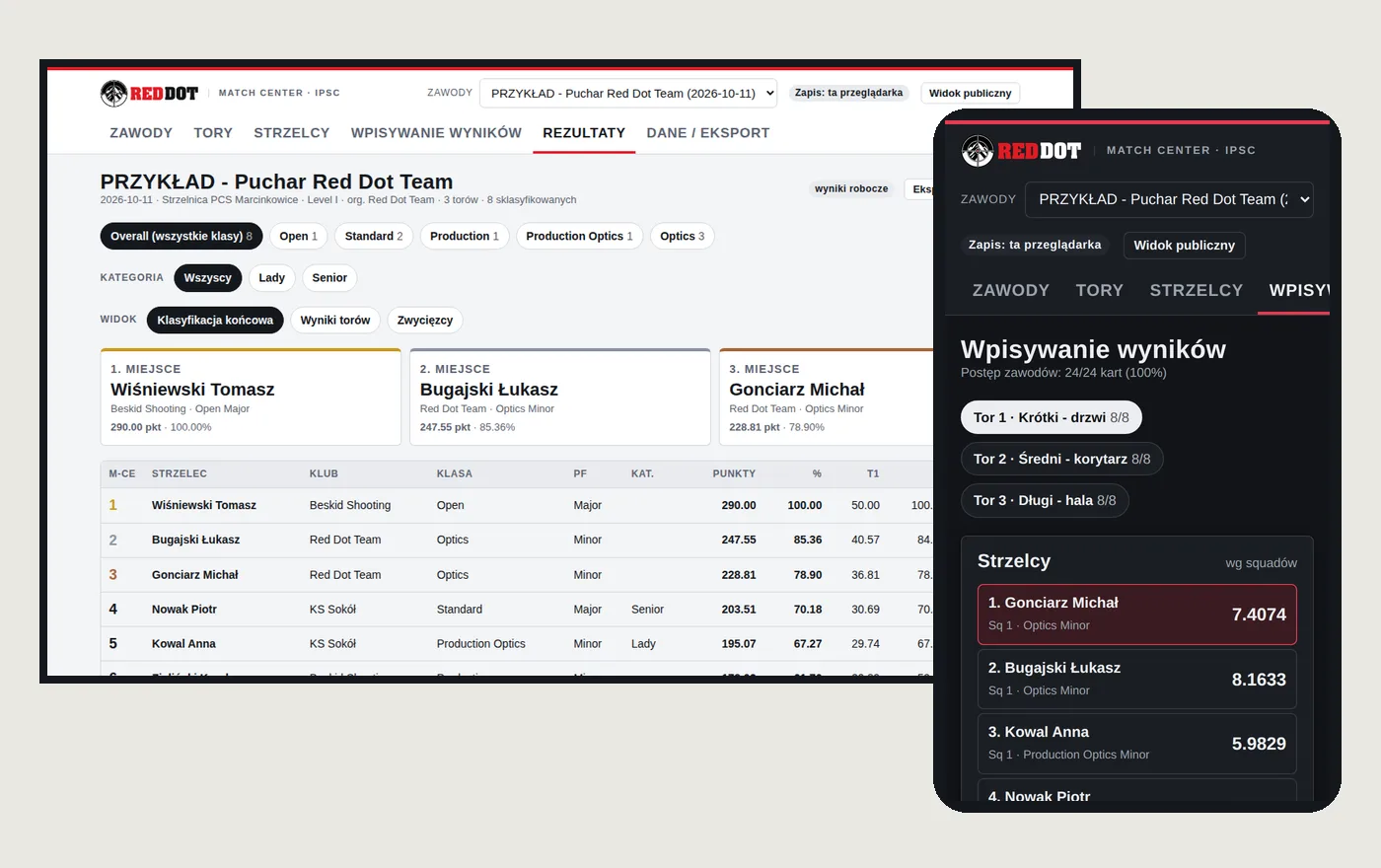The height and width of the screenshot is (868, 1381).
Task: Filter results by Production Optics class
Action: coord(579,236)
